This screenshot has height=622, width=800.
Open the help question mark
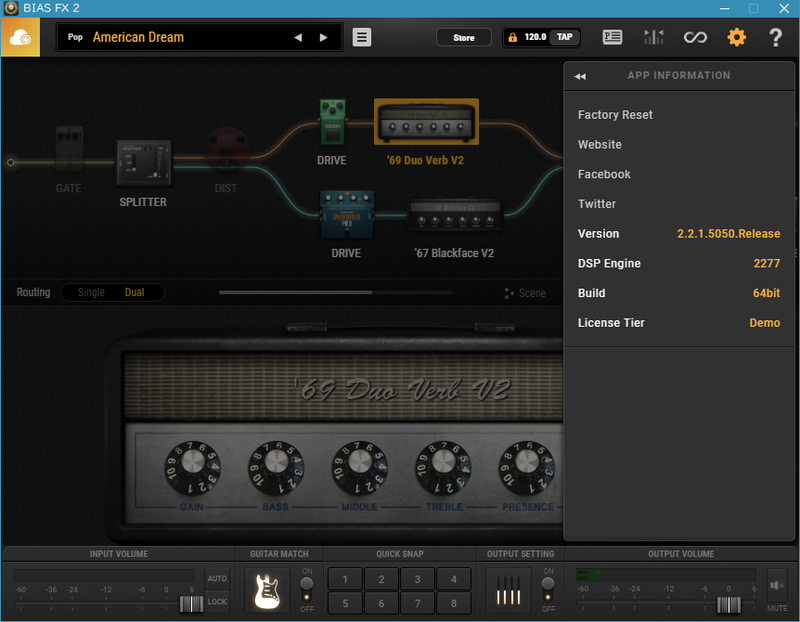(775, 37)
